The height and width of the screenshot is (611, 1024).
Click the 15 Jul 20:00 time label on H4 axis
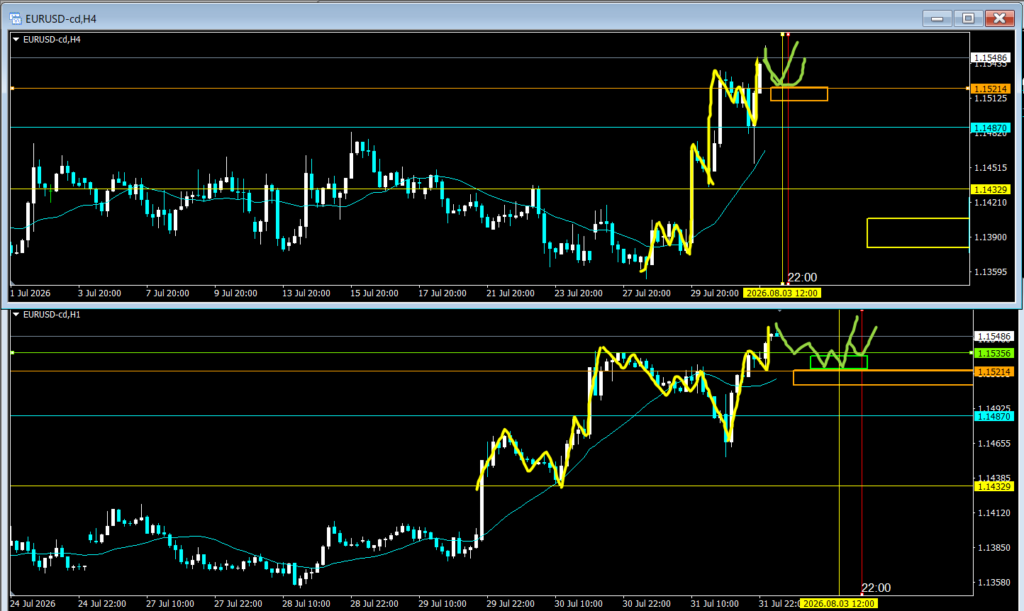374,293
